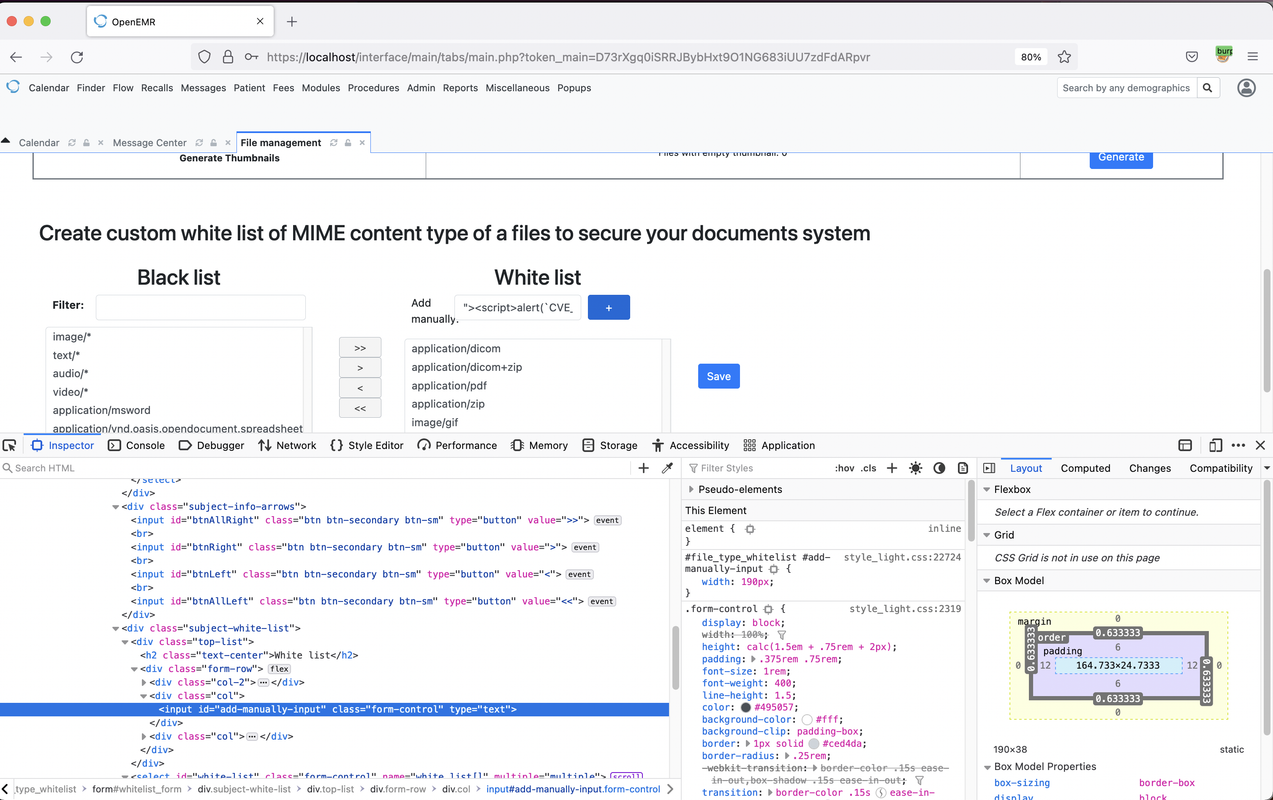Viewport: 1273px width, 800px height.
Task: Click the Pocket save icon in toolbar
Action: tap(1192, 57)
